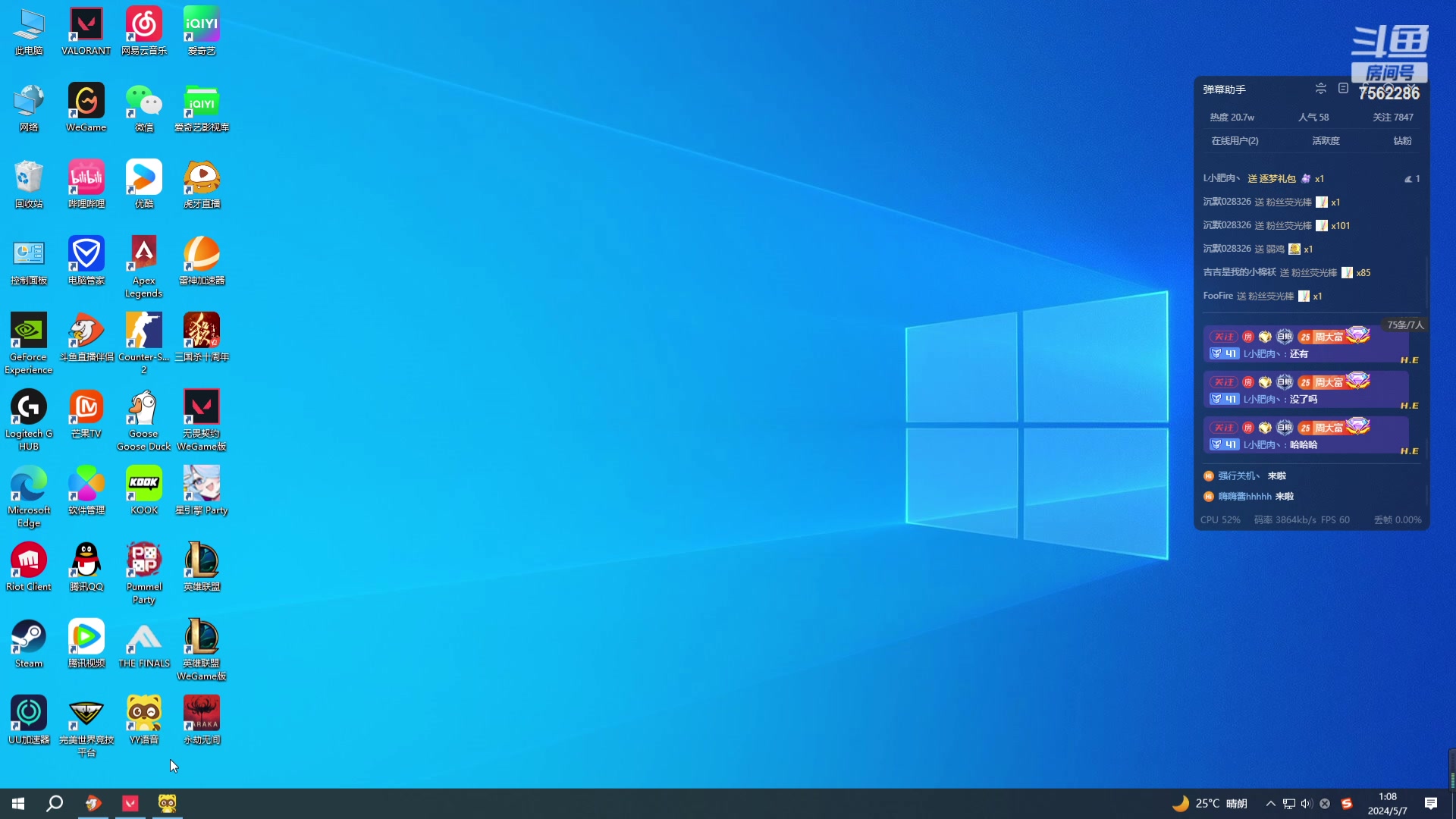Select 钻粉 tab in 弹幕助手
Screen dimensions: 1456x819
coord(1402,141)
